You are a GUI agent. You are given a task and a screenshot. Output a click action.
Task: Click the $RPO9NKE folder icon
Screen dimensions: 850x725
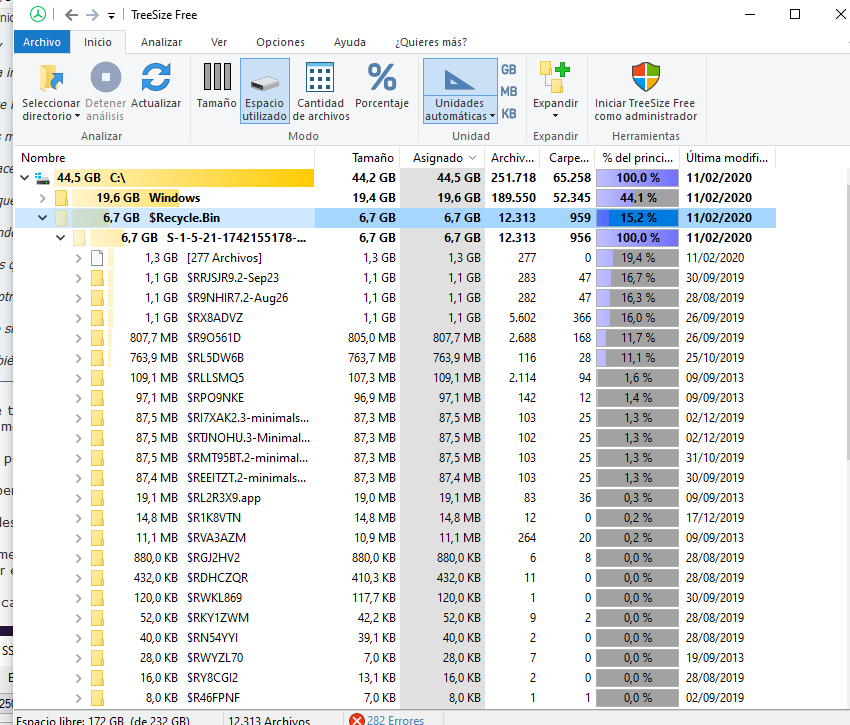point(98,398)
